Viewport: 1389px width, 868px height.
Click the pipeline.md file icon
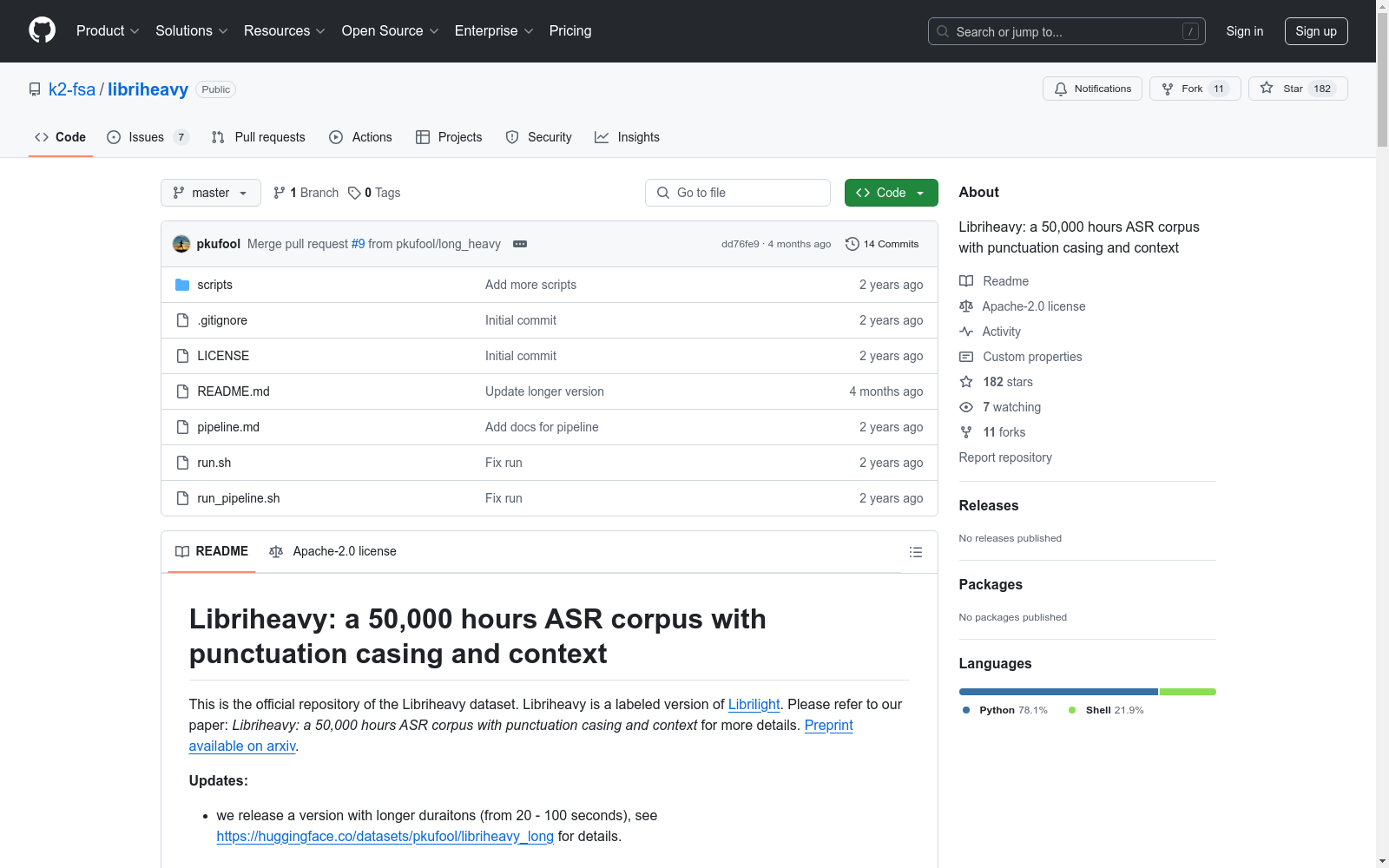182,427
